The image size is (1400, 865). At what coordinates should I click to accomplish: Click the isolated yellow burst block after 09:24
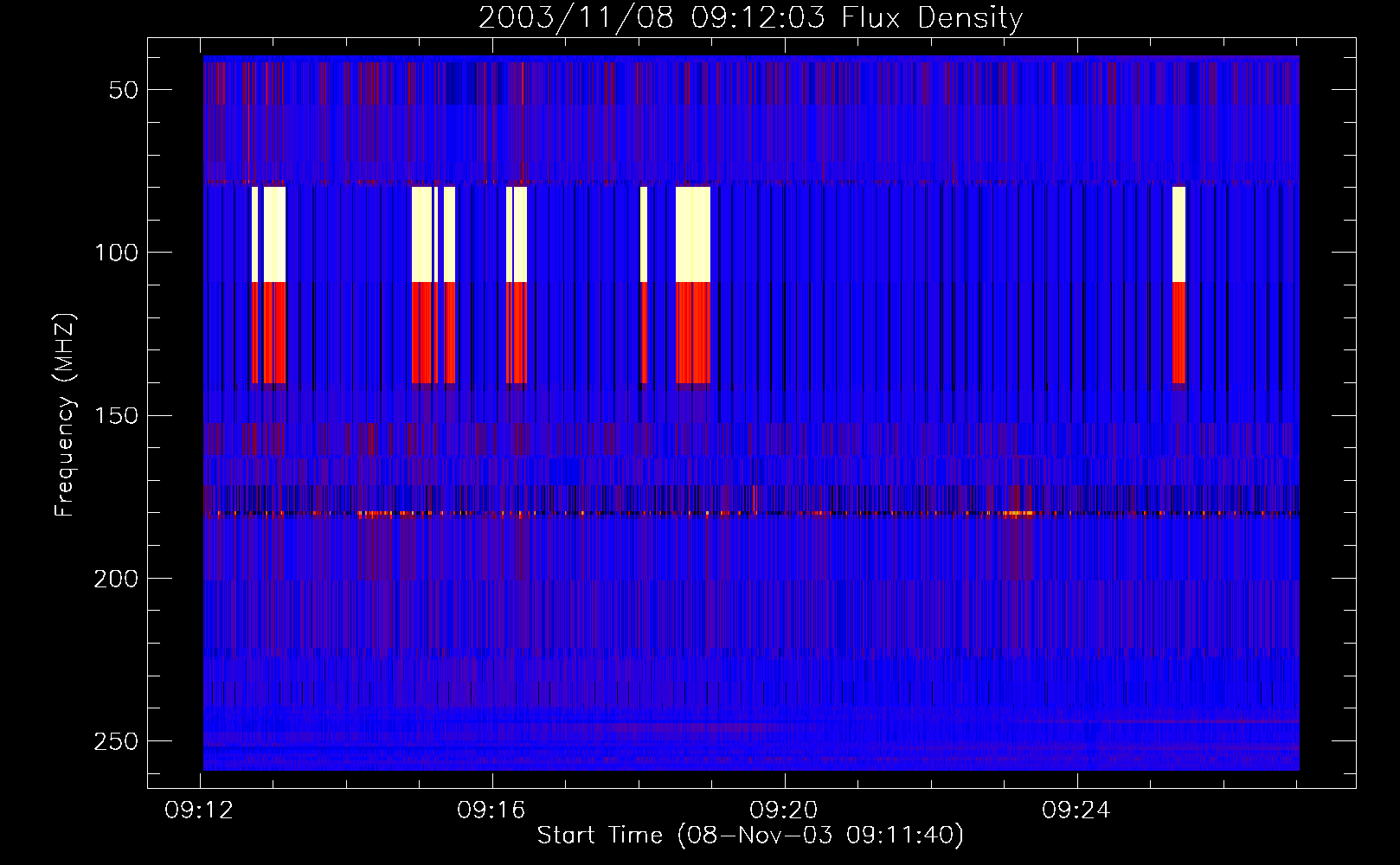[1178, 234]
